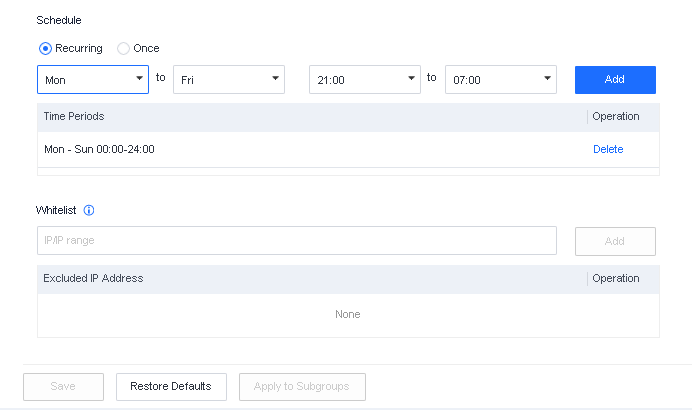Click the info icon beside Whitelist

(89, 211)
